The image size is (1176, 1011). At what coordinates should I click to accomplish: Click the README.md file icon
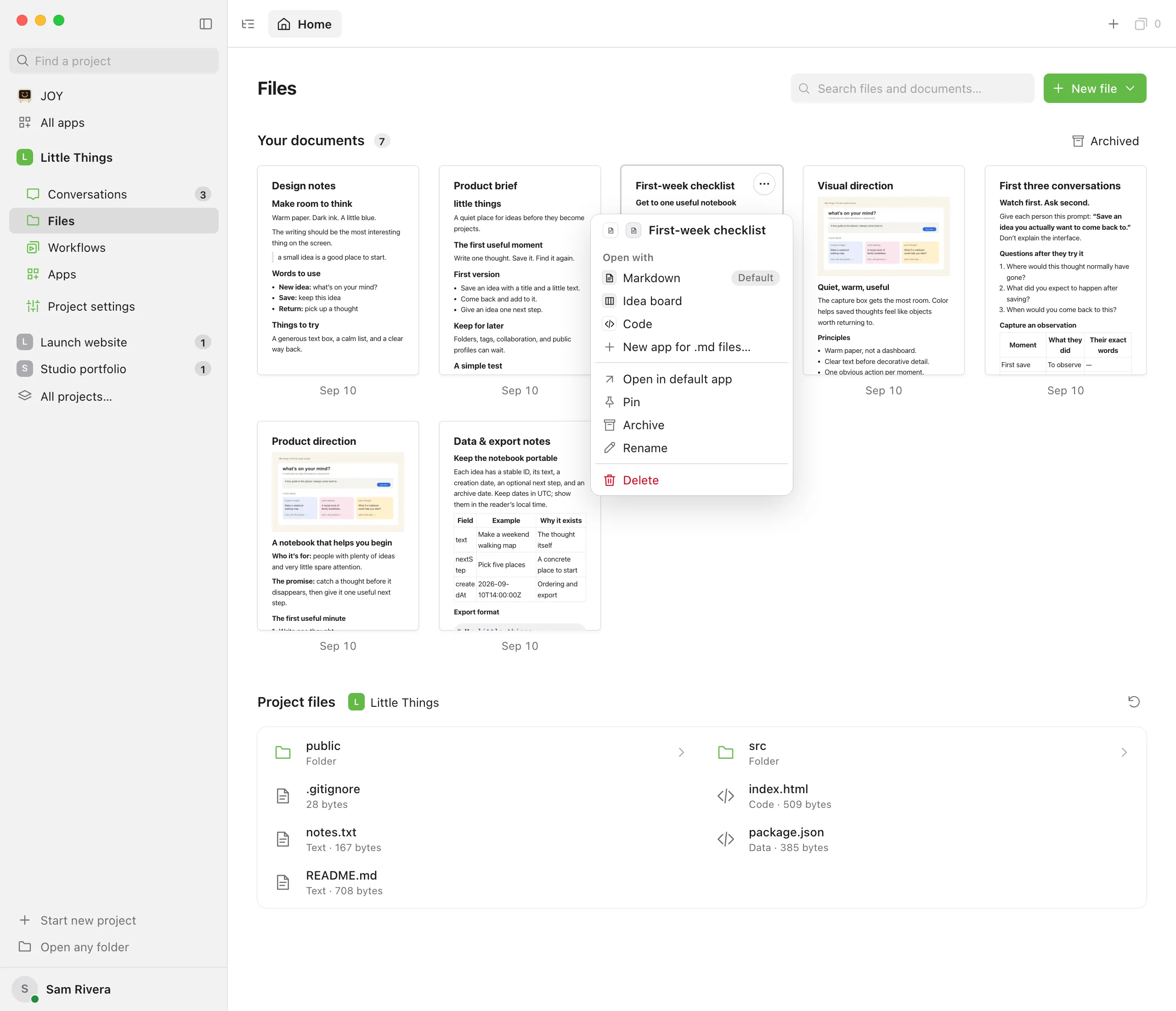[283, 882]
